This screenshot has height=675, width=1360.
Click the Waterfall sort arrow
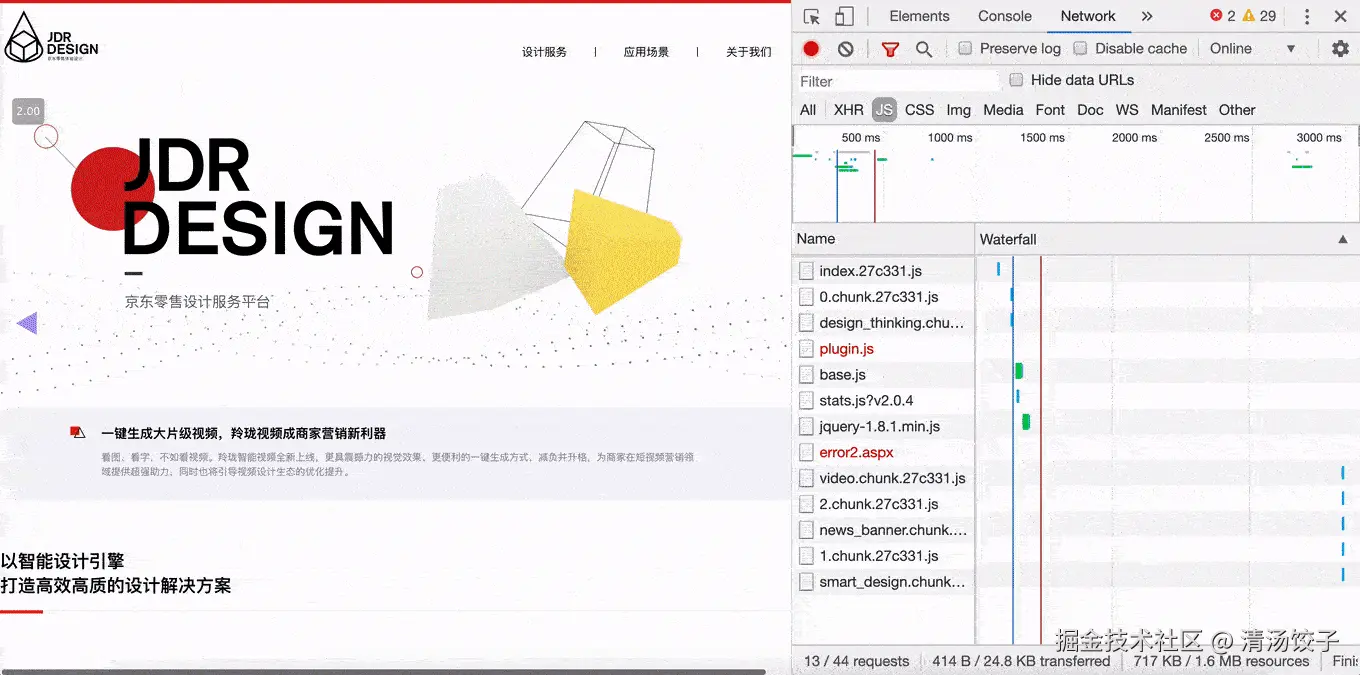coord(1342,239)
